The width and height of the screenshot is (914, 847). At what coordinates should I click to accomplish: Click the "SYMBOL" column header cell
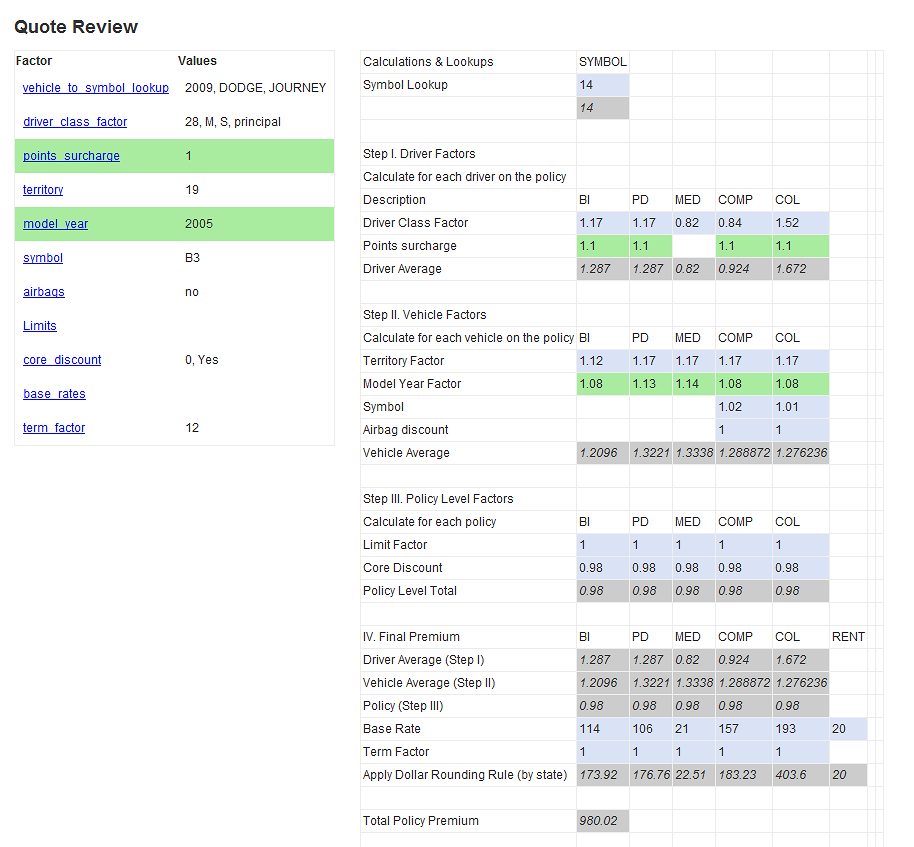pyautogui.click(x=603, y=62)
